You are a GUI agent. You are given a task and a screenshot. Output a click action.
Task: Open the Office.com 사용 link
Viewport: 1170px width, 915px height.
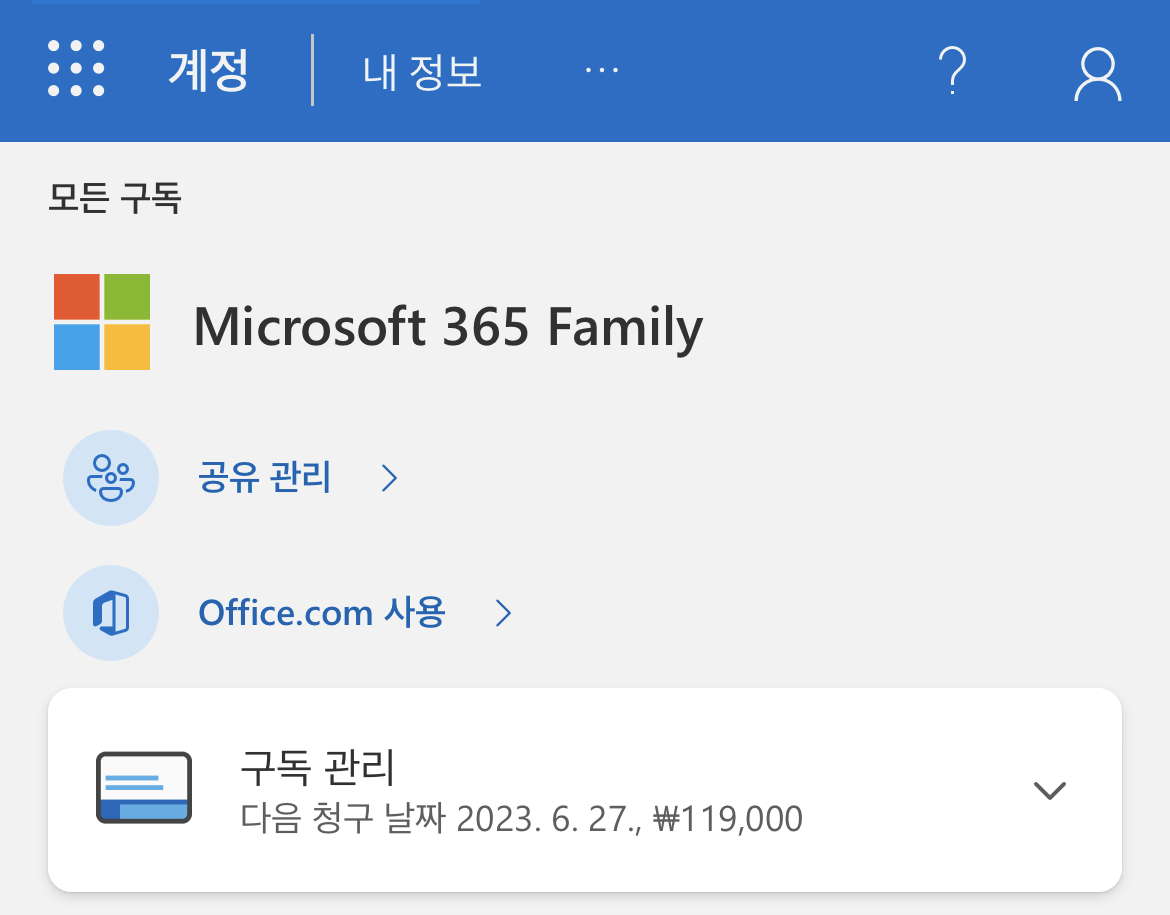[x=322, y=613]
